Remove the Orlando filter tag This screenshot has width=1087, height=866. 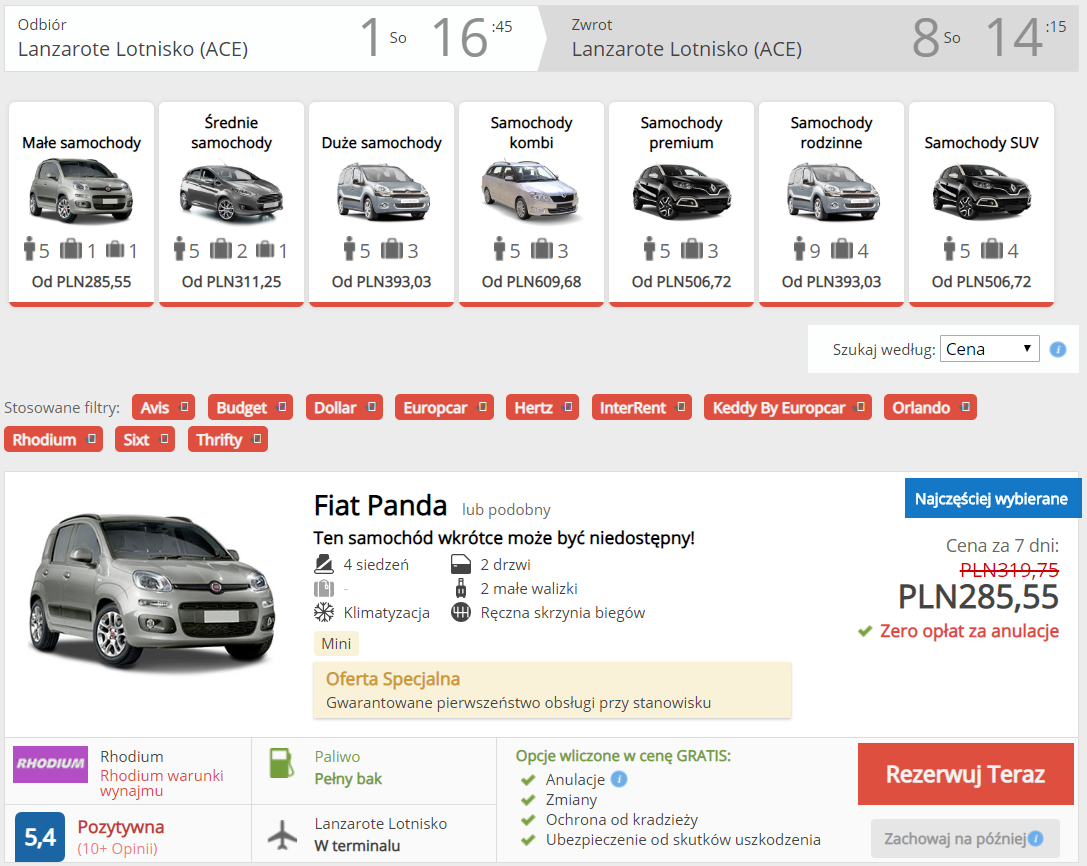965,407
